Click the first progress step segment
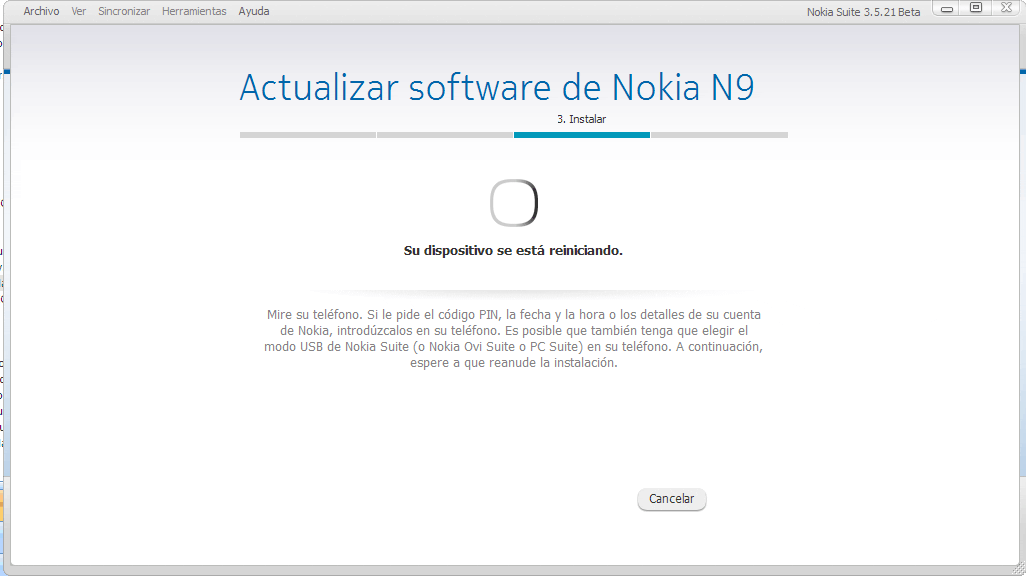The width and height of the screenshot is (1026, 576). [307, 134]
